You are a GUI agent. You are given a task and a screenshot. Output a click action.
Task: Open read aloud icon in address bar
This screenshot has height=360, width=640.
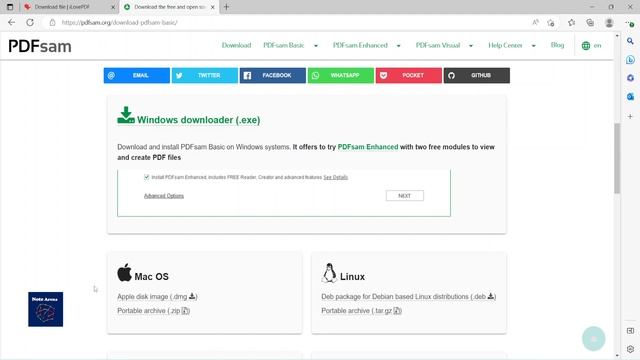coord(535,22)
